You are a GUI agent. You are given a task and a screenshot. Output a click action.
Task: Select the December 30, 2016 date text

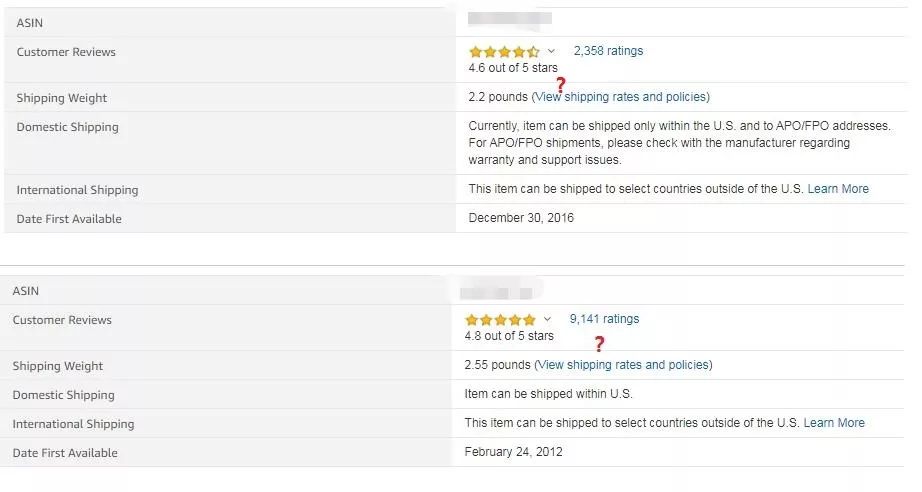click(x=521, y=218)
